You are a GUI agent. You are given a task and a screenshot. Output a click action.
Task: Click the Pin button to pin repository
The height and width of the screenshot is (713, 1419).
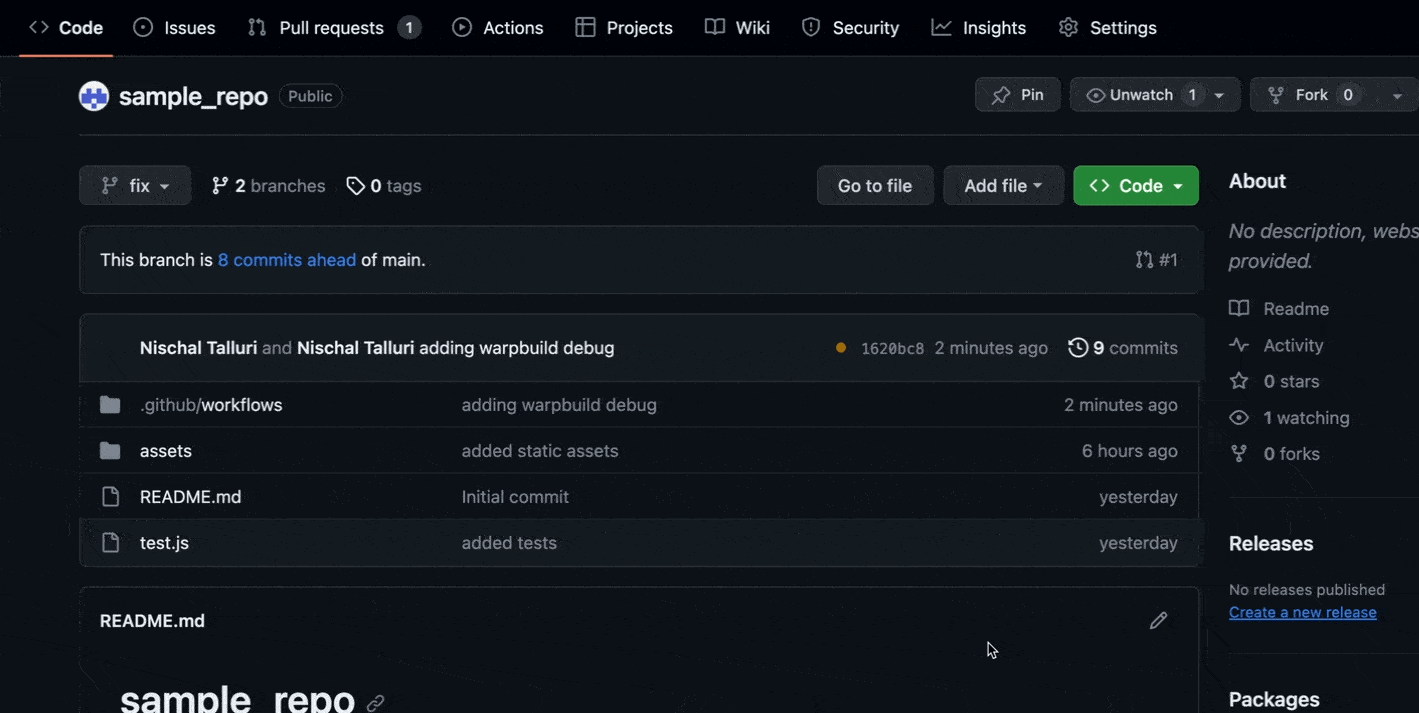tap(1016, 94)
